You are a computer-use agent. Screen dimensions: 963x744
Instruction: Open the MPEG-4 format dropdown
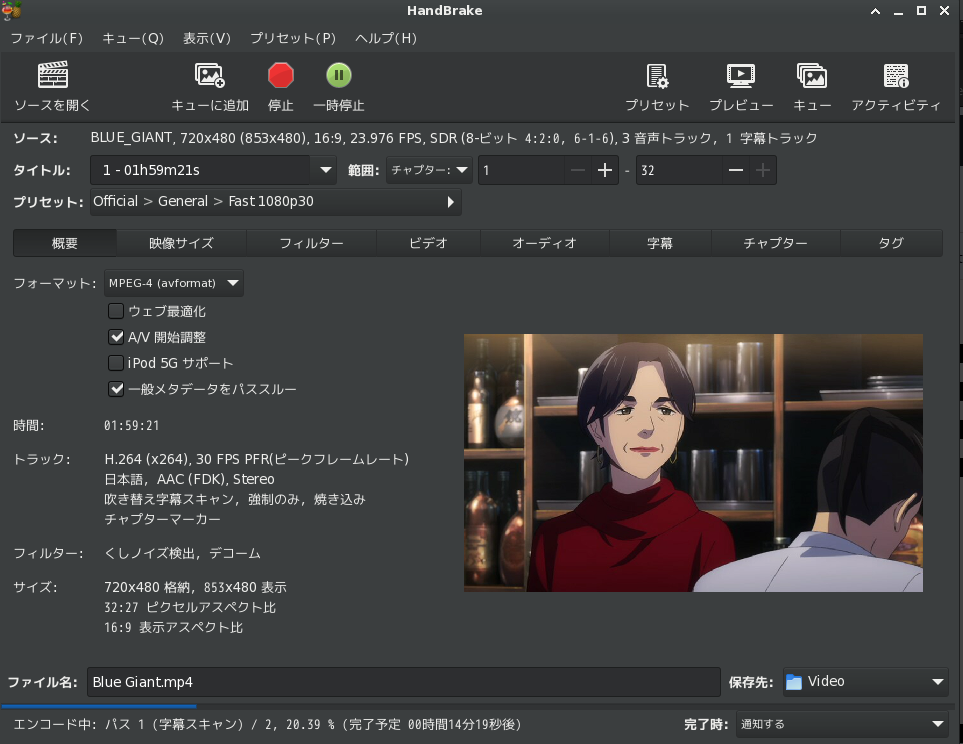pos(174,283)
